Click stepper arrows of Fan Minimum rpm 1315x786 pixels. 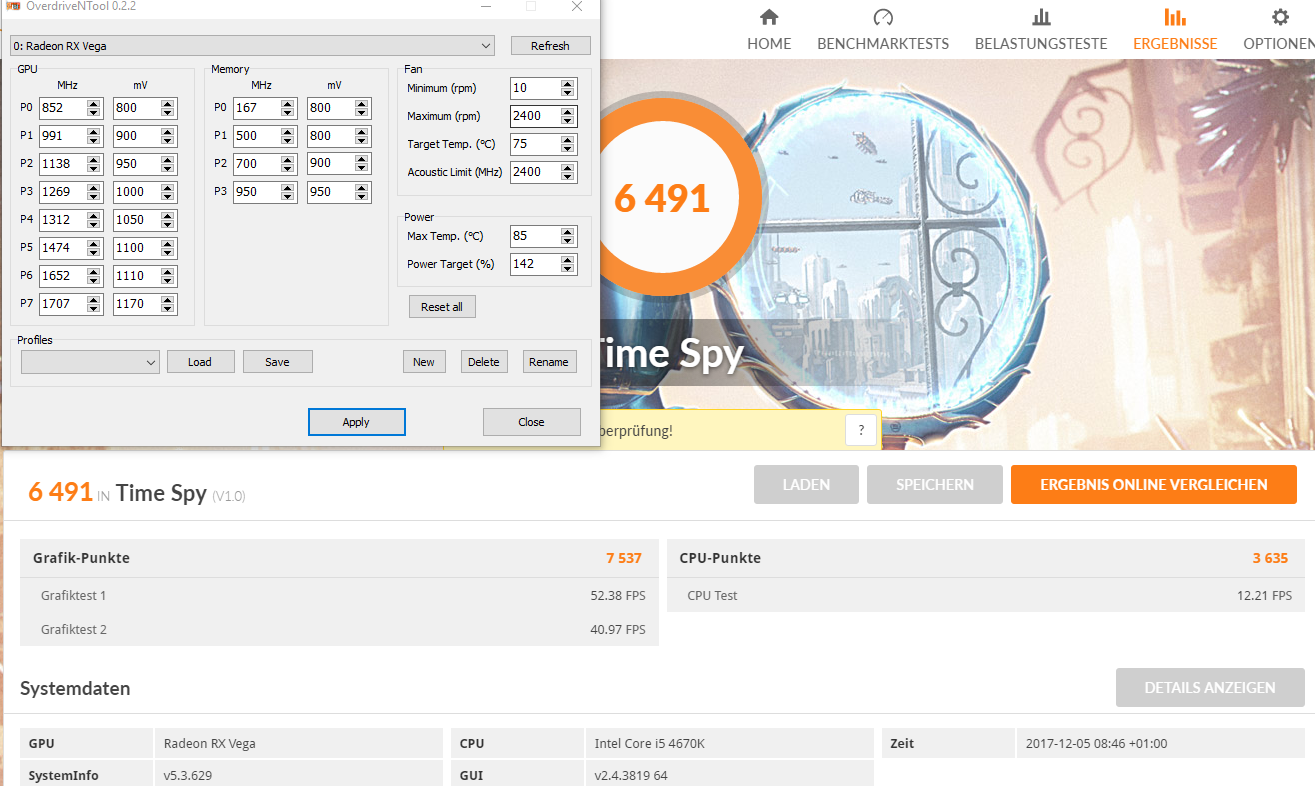pyautogui.click(x=569, y=88)
